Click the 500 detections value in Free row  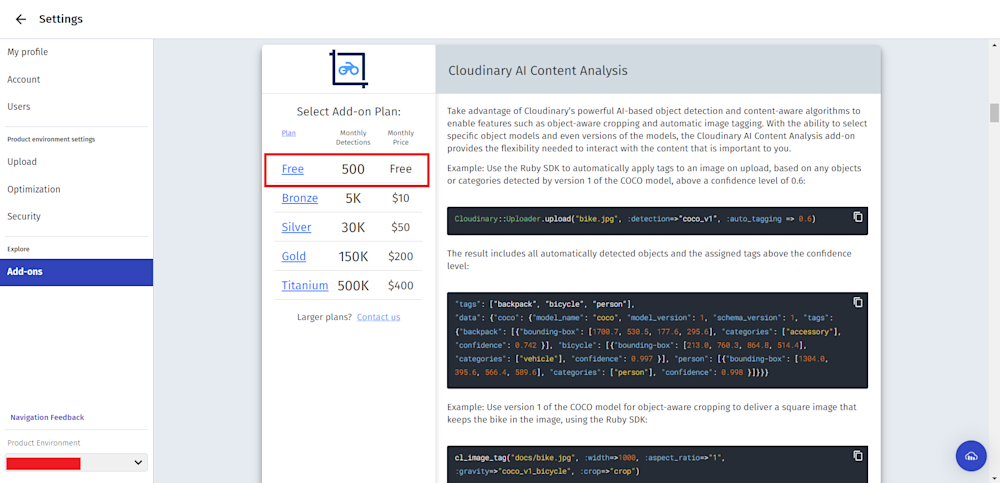pyautogui.click(x=353, y=169)
